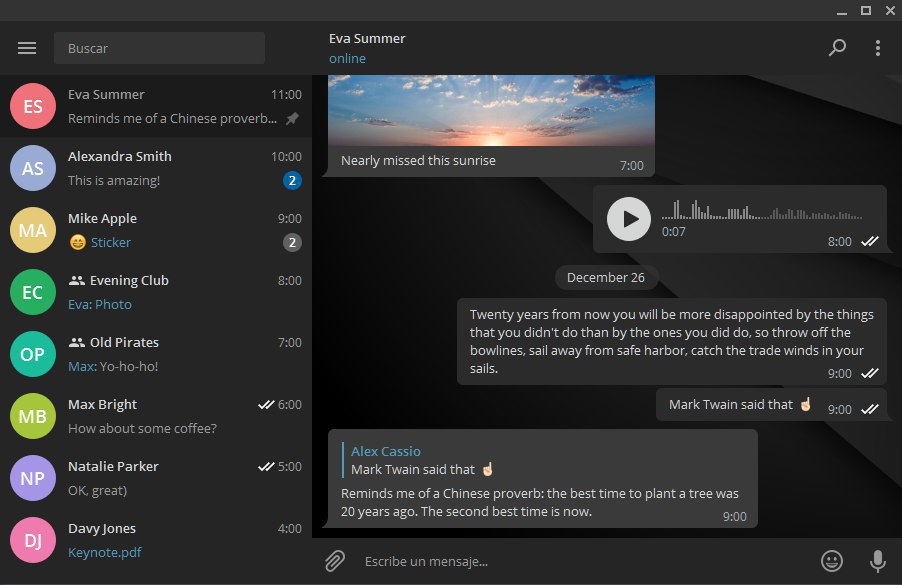Click the Max: Yo-ho-ho! preview
This screenshot has height=585, width=902.
coord(113,366)
